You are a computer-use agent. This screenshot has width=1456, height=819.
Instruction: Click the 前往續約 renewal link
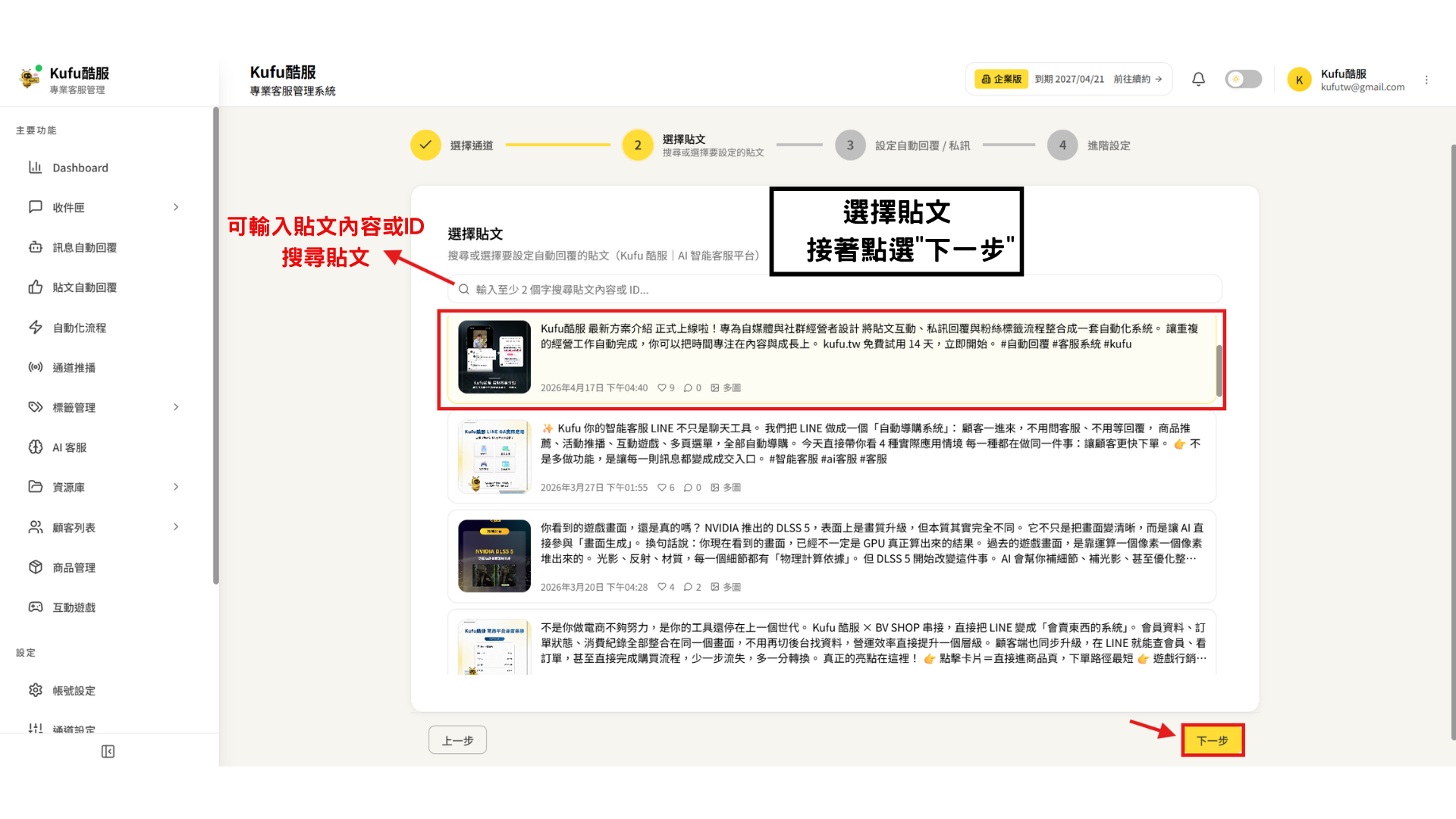click(x=1137, y=79)
